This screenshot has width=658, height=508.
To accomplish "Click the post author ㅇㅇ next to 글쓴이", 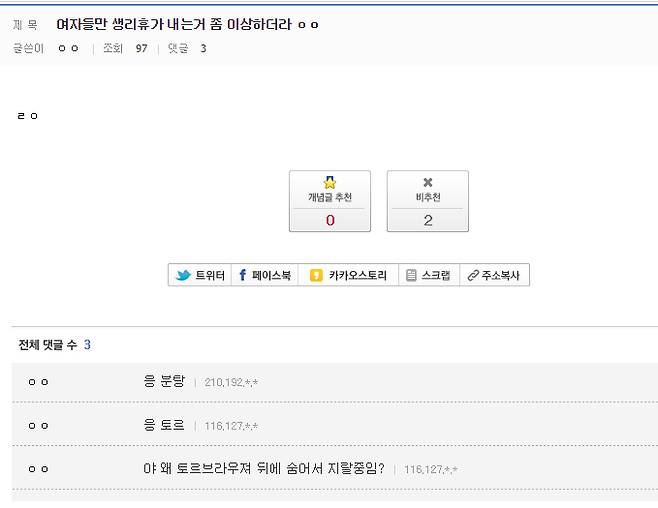I will [68, 48].
